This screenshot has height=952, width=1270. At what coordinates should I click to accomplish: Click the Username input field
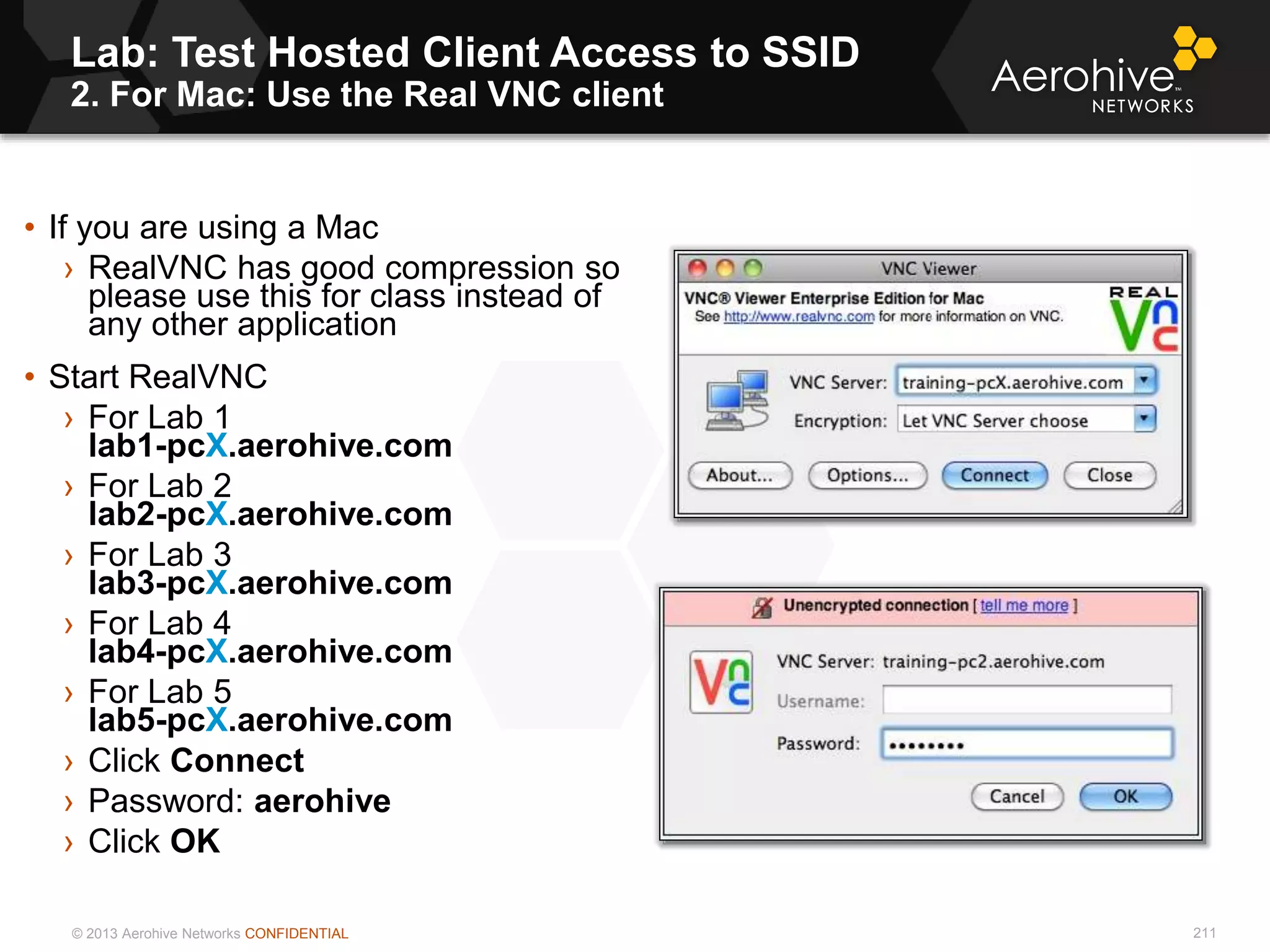(x=1027, y=700)
